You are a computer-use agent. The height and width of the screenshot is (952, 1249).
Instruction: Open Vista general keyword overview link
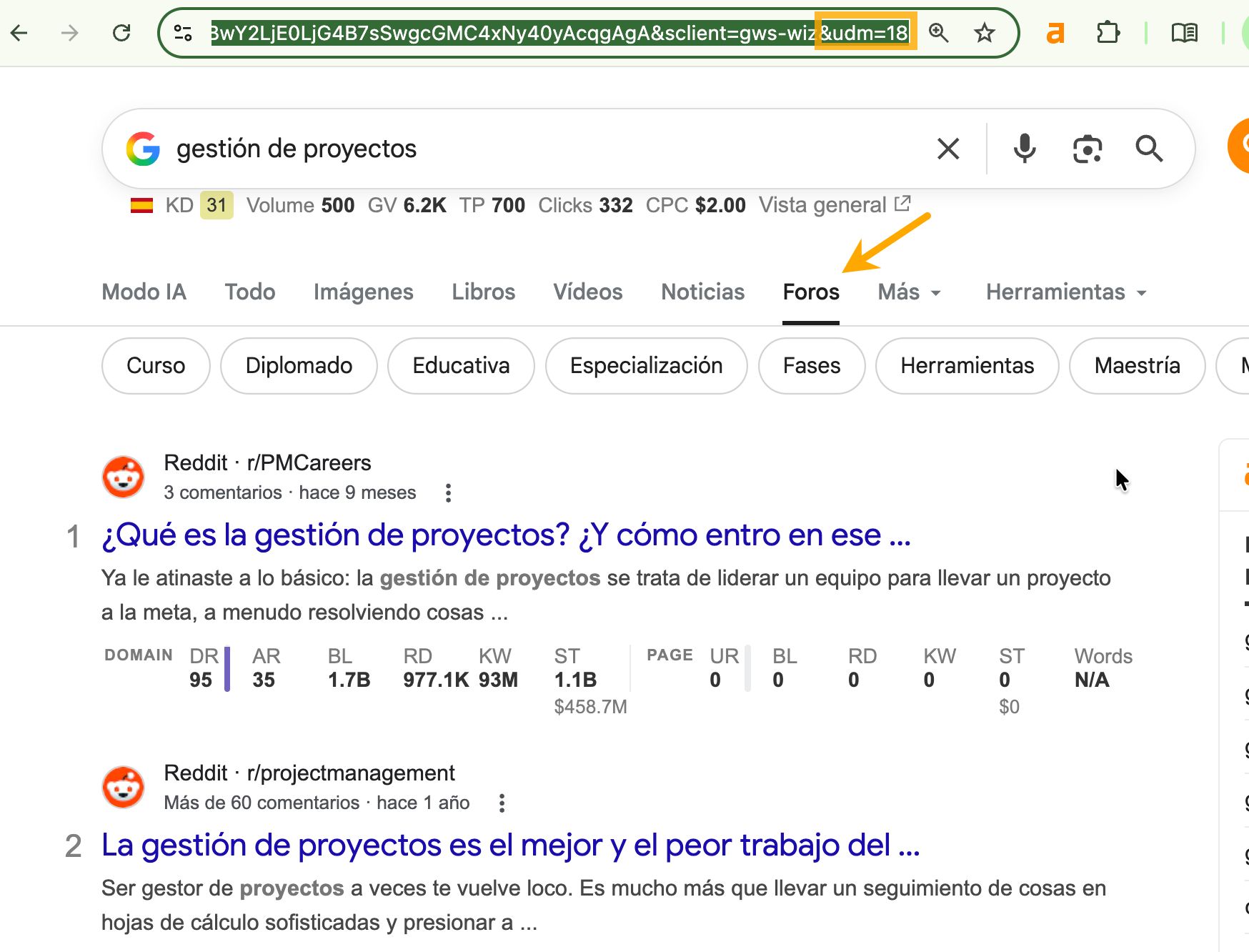835,205
